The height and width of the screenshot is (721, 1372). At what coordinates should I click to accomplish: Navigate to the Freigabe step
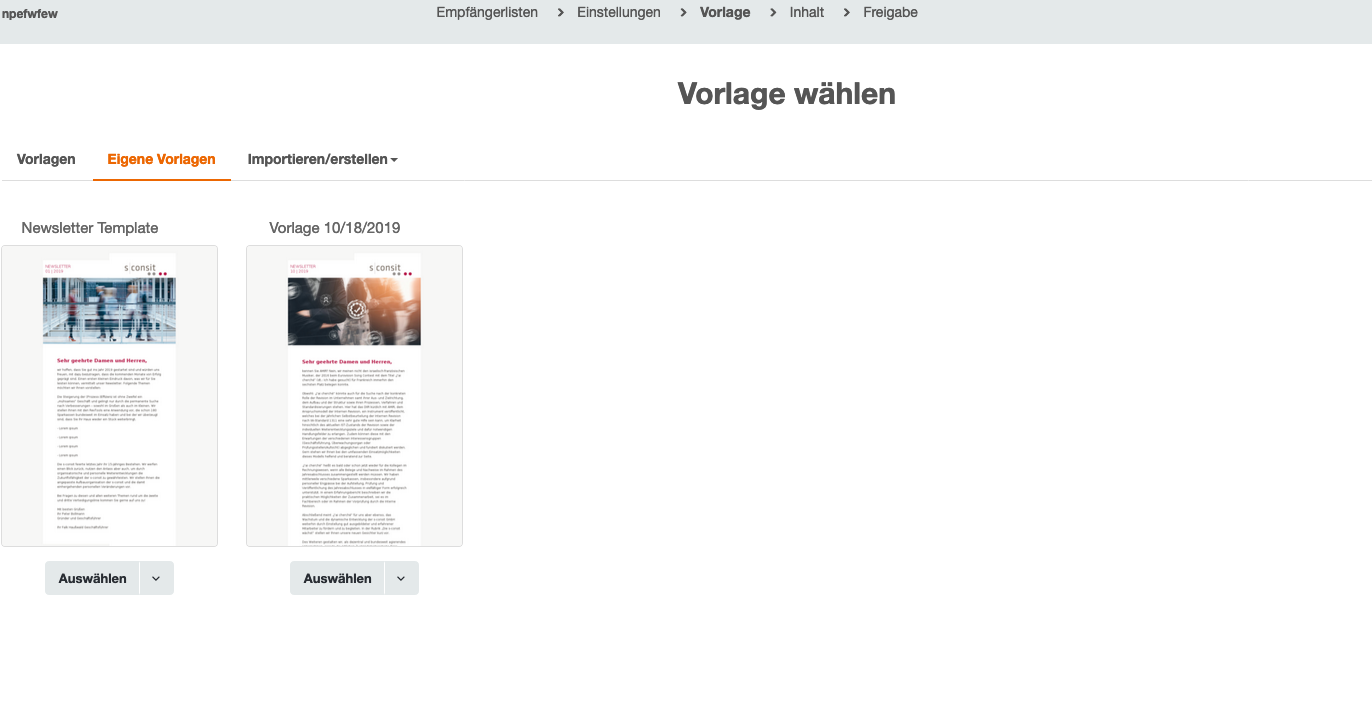click(x=890, y=13)
